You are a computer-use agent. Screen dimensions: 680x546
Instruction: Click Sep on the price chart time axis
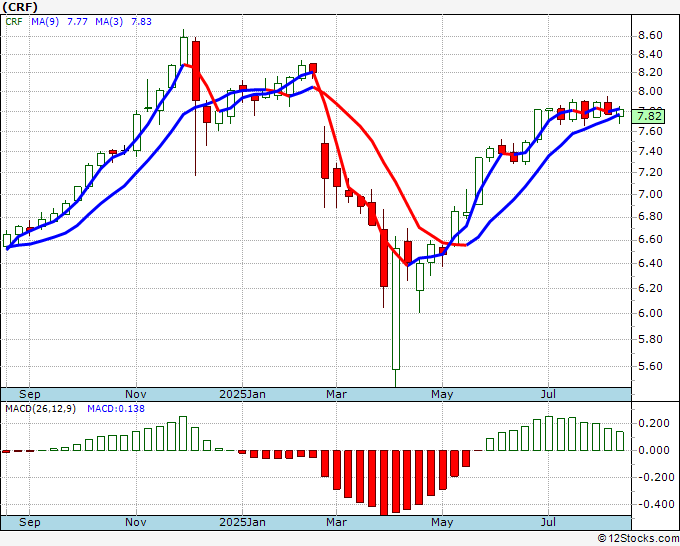tap(29, 394)
